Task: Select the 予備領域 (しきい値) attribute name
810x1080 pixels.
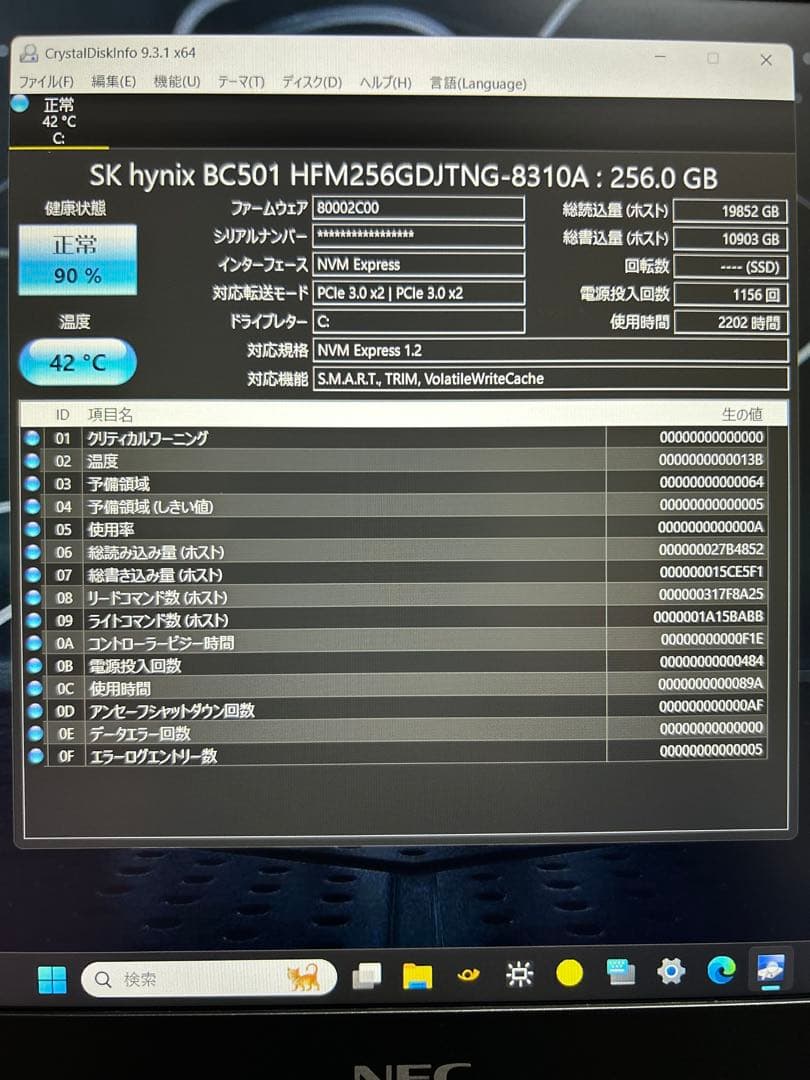Action: (x=150, y=507)
